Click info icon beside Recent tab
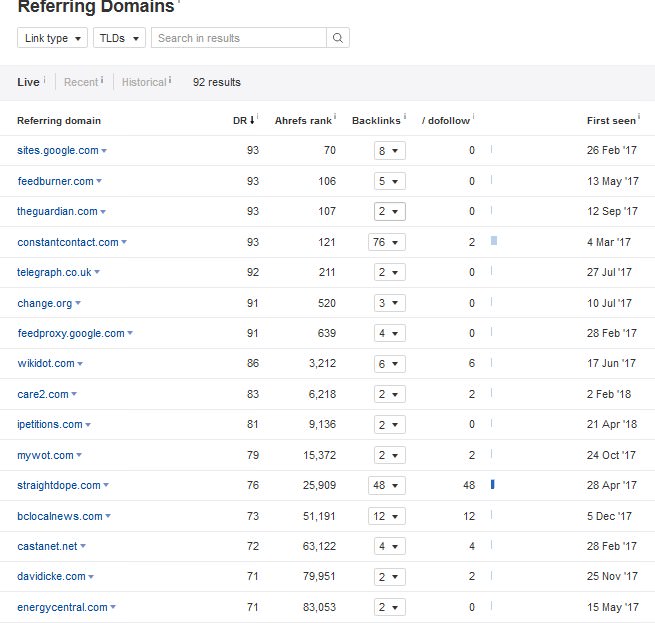The width and height of the screenshot is (655, 623). pos(102,79)
